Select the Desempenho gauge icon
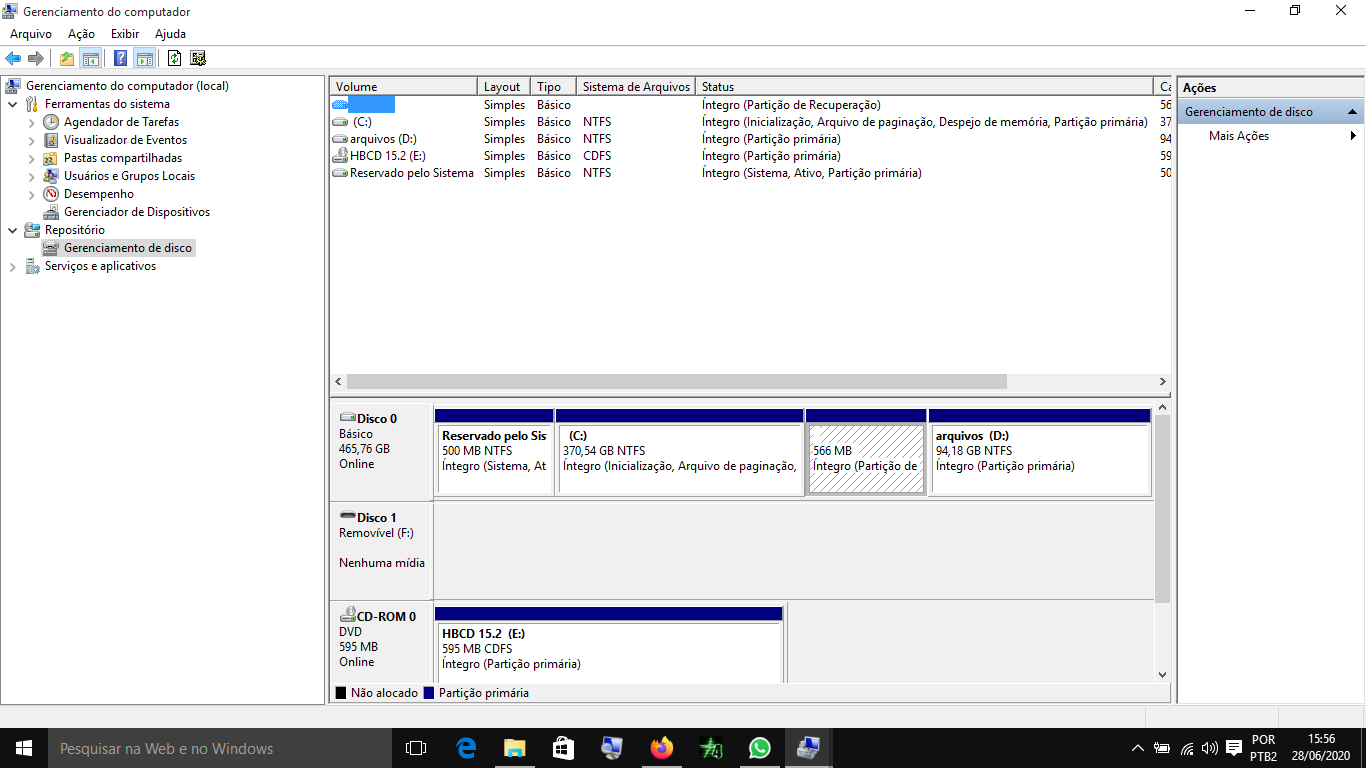Screen dimensions: 1366x768 tap(51, 194)
